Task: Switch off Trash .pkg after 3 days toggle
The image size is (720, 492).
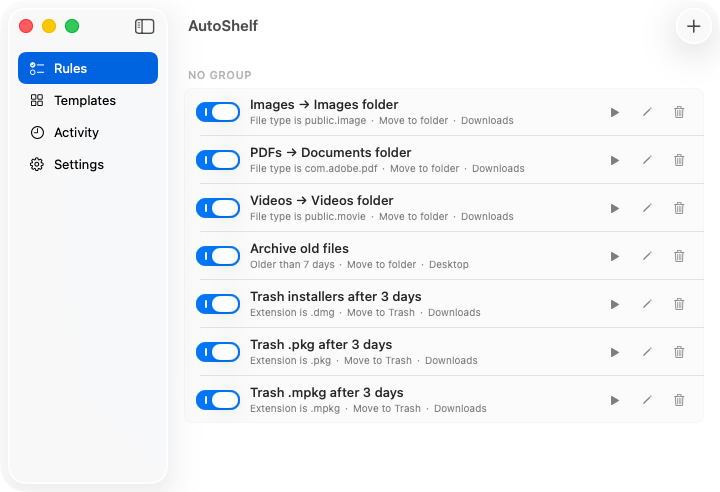Action: [218, 352]
